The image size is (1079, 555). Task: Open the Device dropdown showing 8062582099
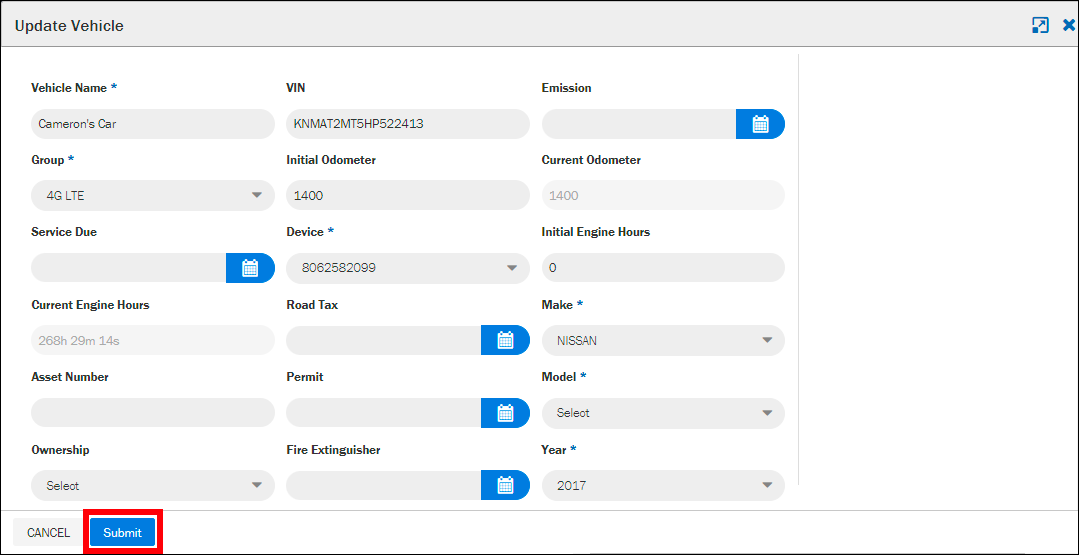[408, 268]
